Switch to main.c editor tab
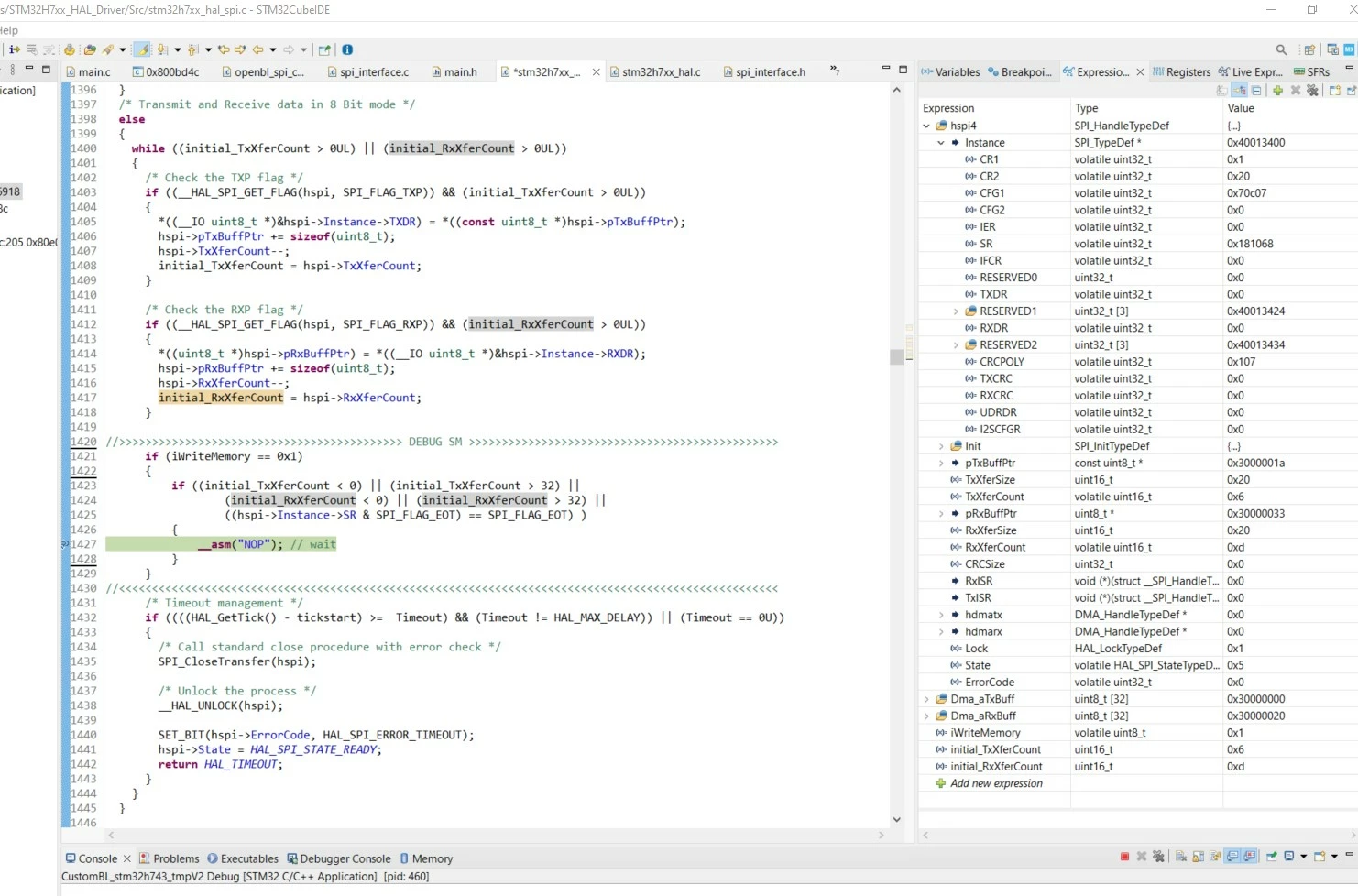 tap(88, 71)
